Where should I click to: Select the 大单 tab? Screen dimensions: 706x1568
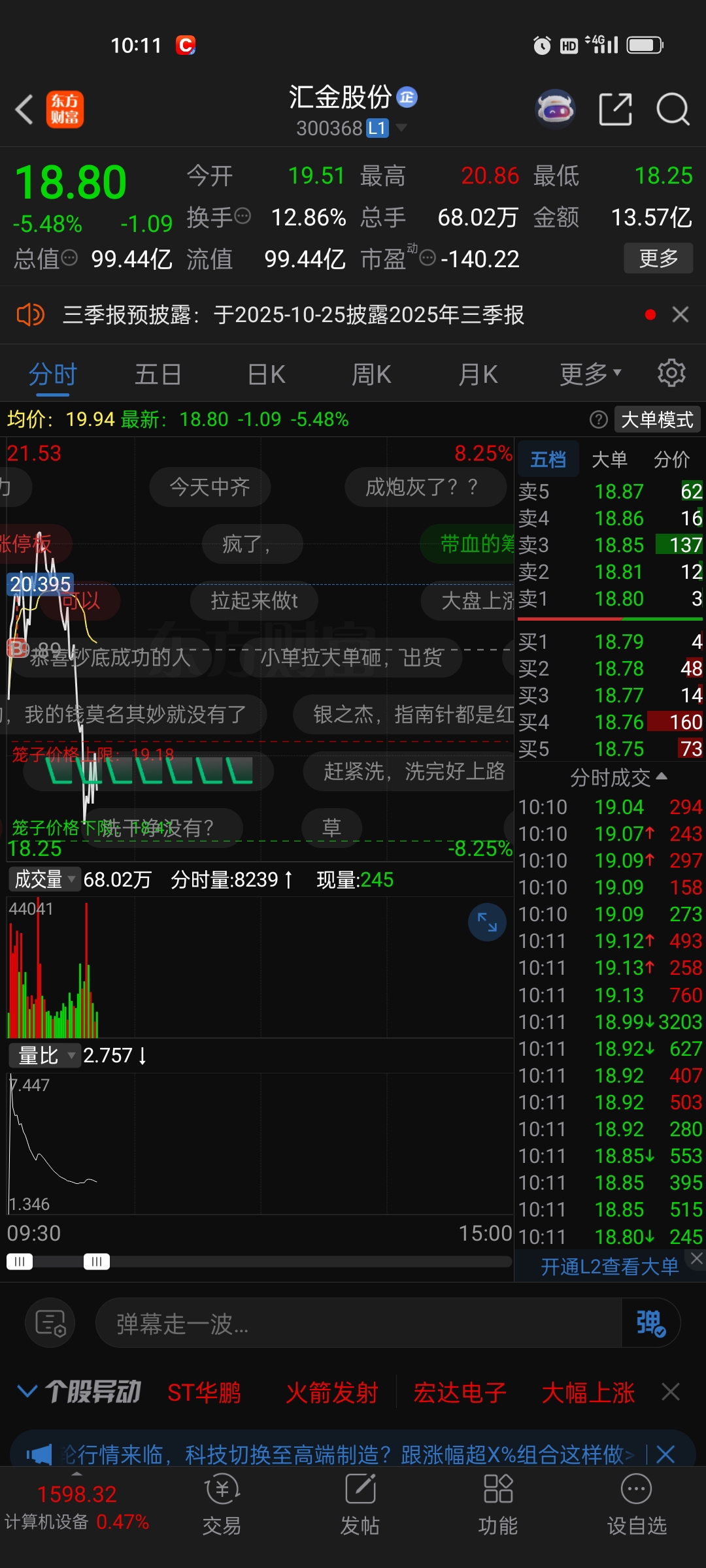coord(609,459)
